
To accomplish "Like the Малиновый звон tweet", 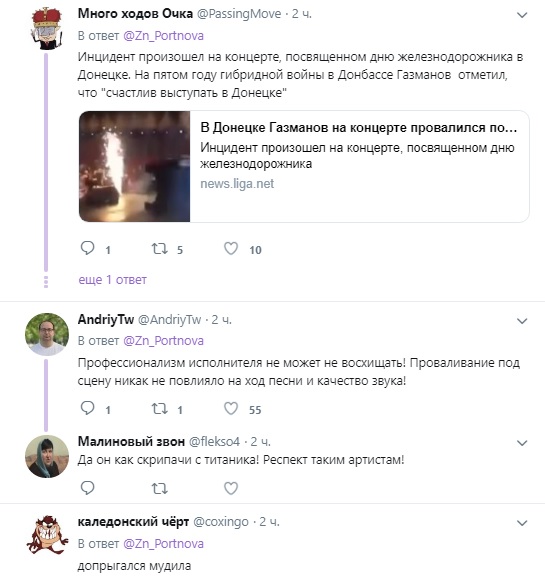I will pyautogui.click(x=231, y=488).
